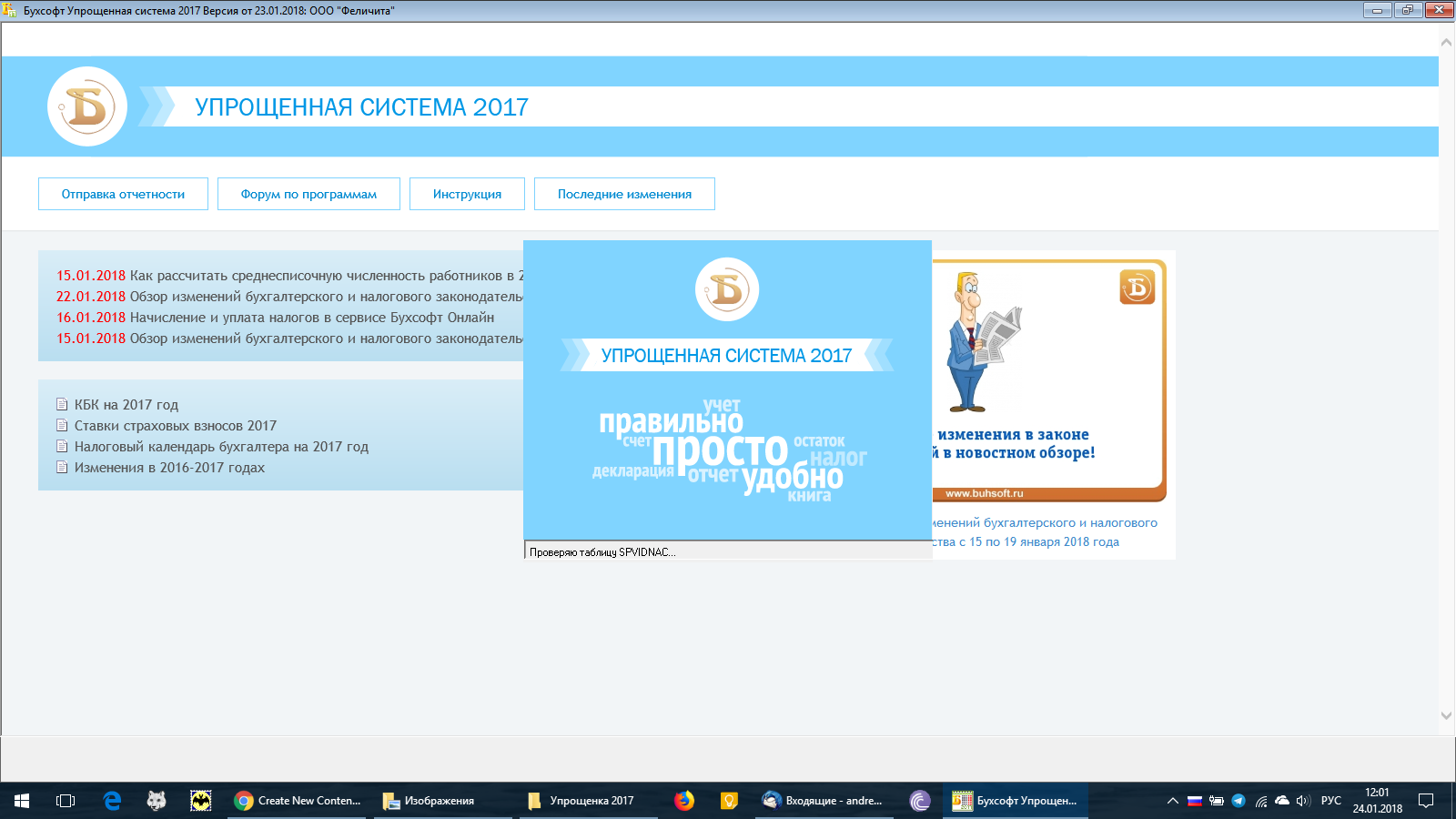Open the clock showing 12:01 24.01.2018

click(x=1377, y=801)
